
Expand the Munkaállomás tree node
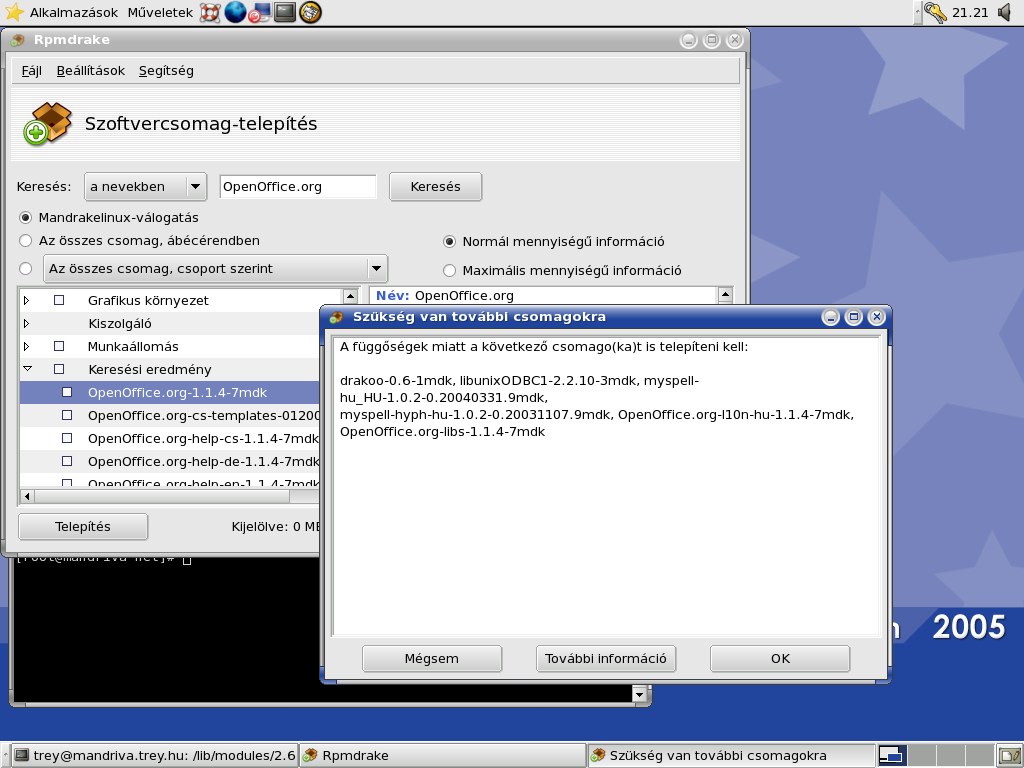pyautogui.click(x=27, y=346)
